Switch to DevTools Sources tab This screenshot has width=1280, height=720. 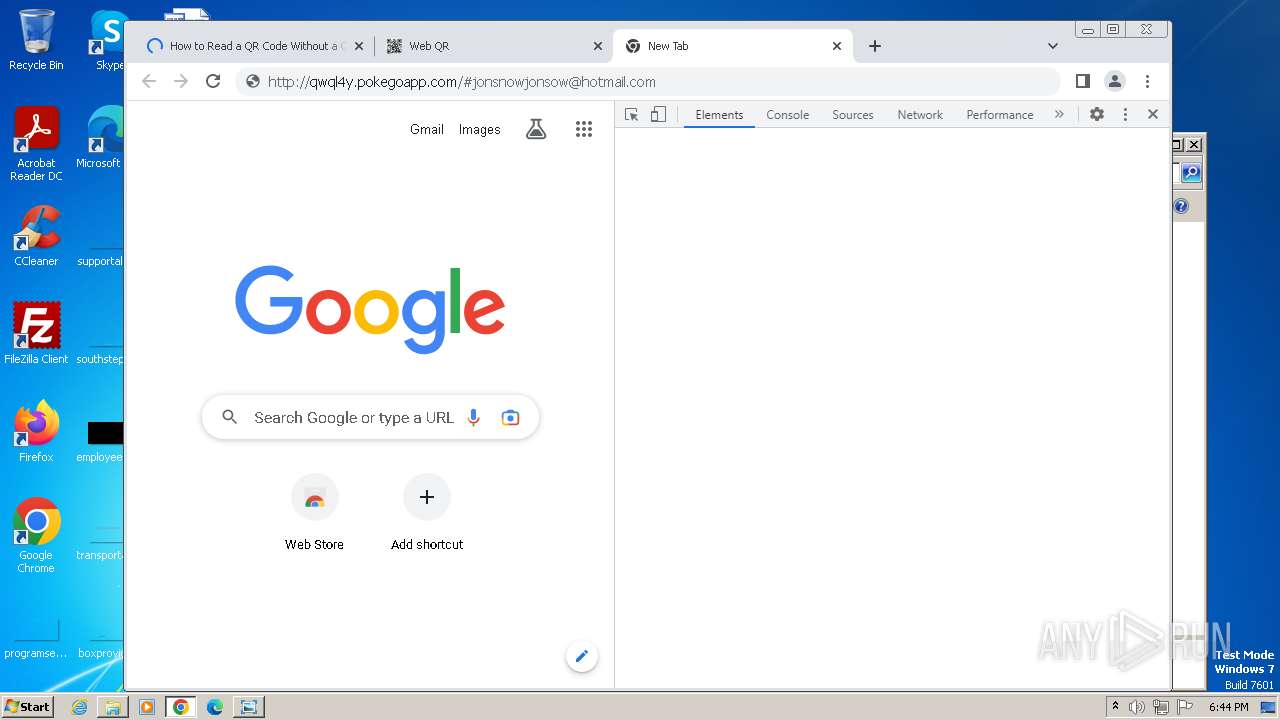coord(853,115)
